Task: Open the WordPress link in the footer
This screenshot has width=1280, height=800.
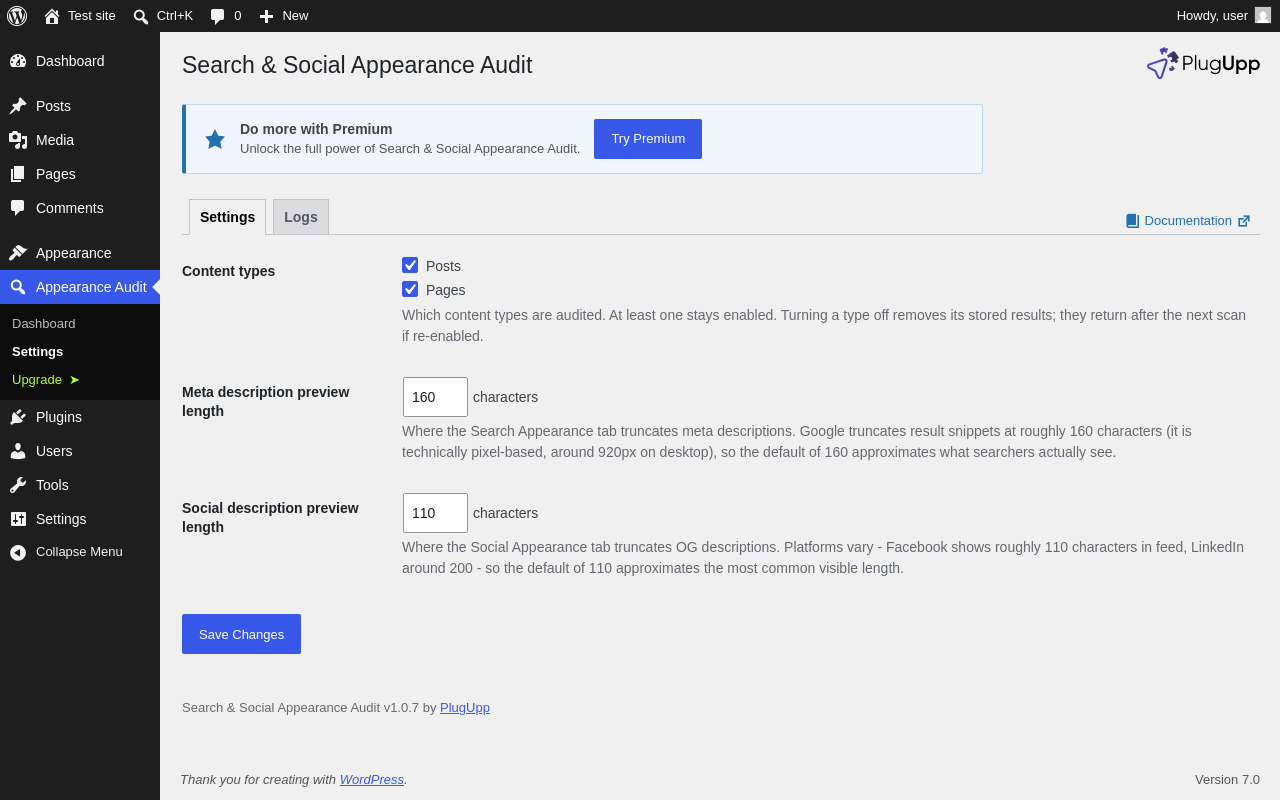Action: click(372, 780)
